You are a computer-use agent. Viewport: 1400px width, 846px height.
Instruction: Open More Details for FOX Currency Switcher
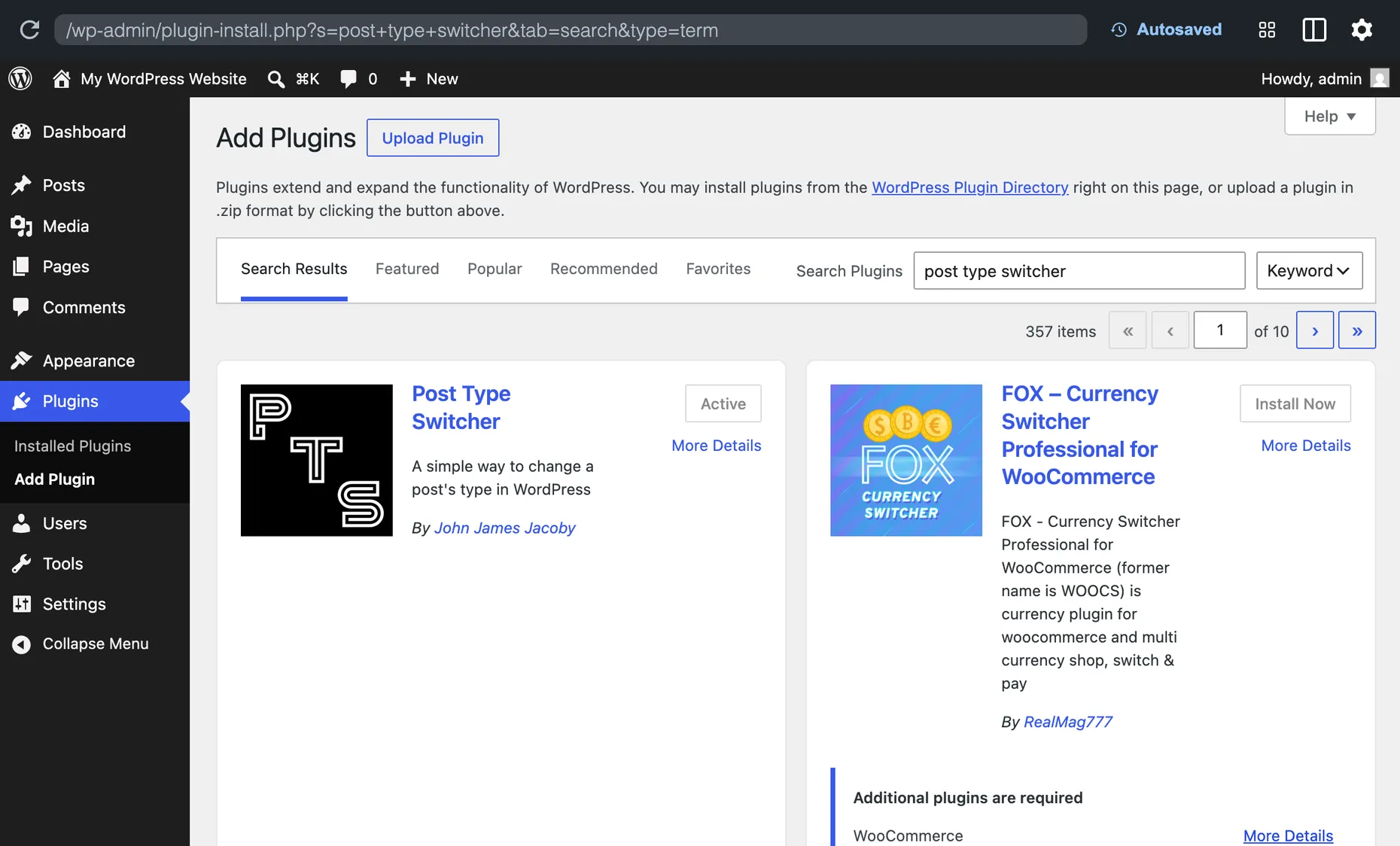click(1306, 446)
